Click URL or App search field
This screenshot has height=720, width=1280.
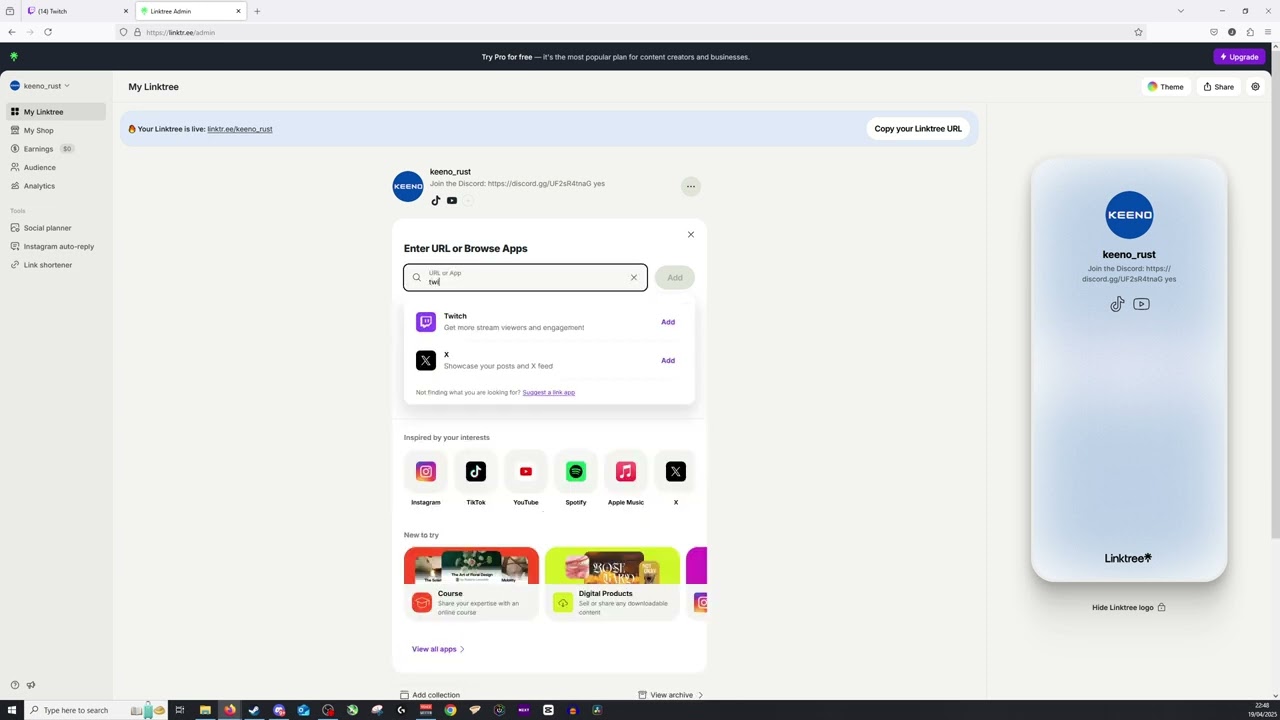tap(525, 277)
